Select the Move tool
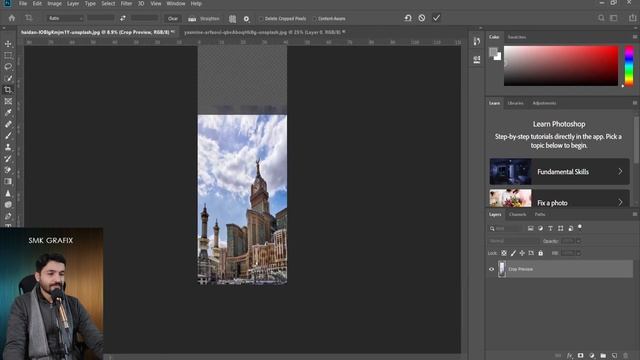 click(x=8, y=44)
